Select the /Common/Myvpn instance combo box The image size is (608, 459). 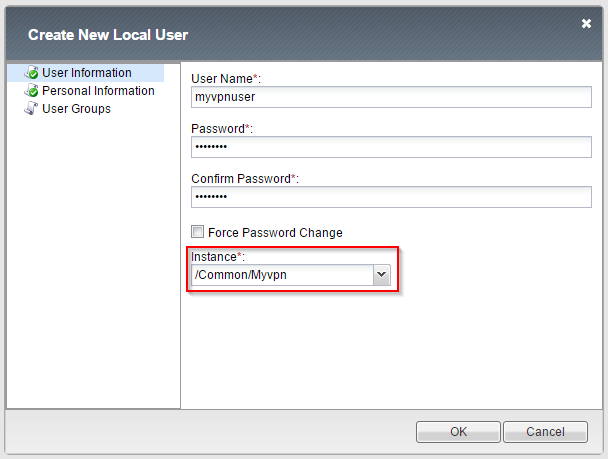click(291, 275)
